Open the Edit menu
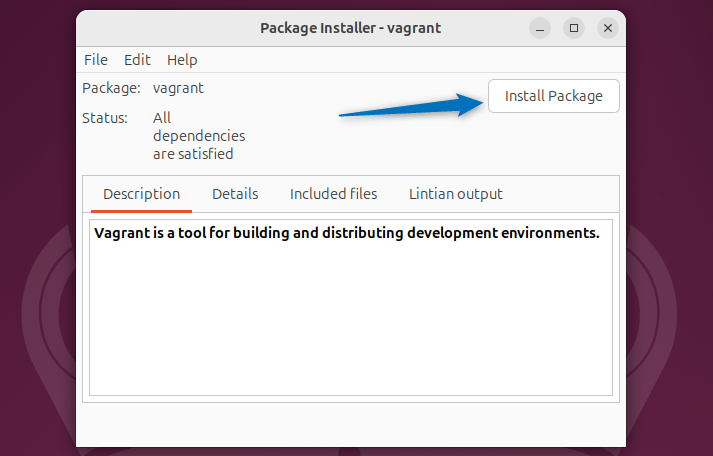713x456 pixels. pos(137,60)
